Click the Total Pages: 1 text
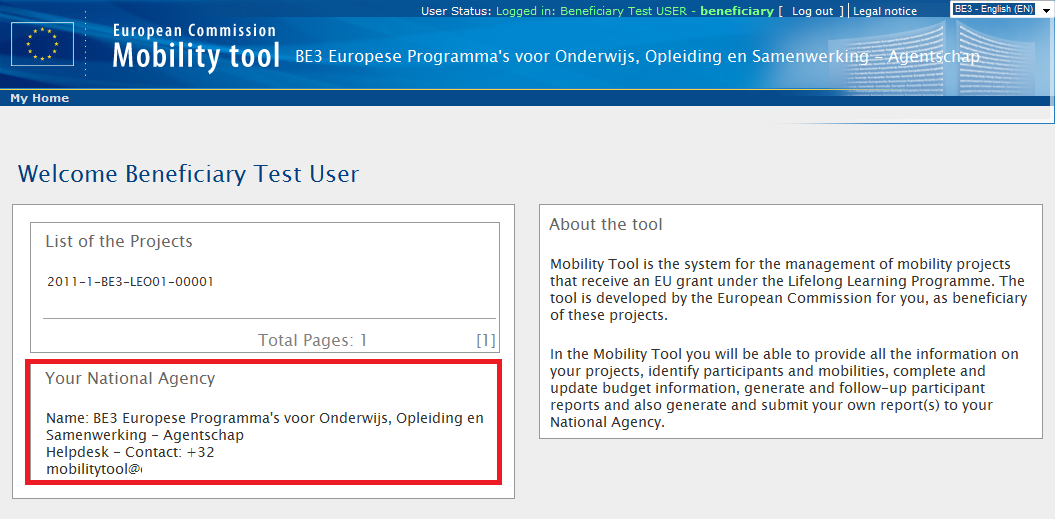1055x519 pixels. (x=313, y=341)
